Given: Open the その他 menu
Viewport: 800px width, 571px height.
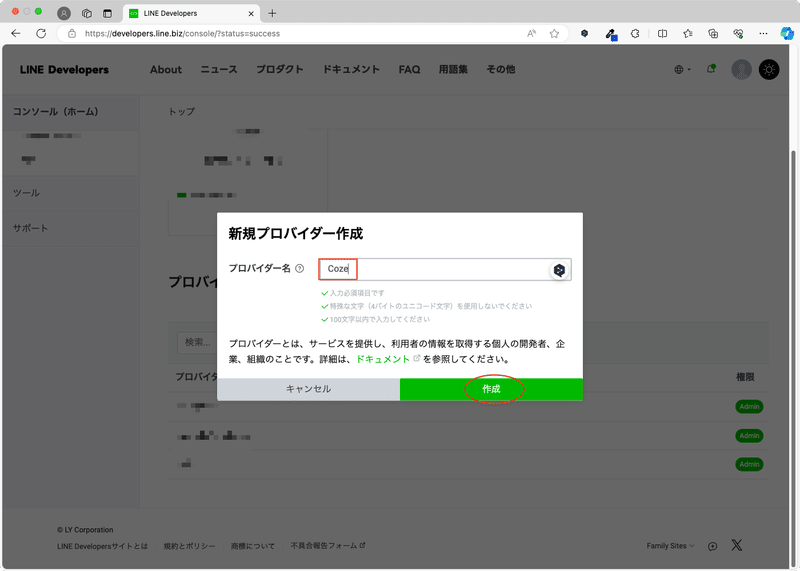Looking at the screenshot, I should click(x=501, y=69).
